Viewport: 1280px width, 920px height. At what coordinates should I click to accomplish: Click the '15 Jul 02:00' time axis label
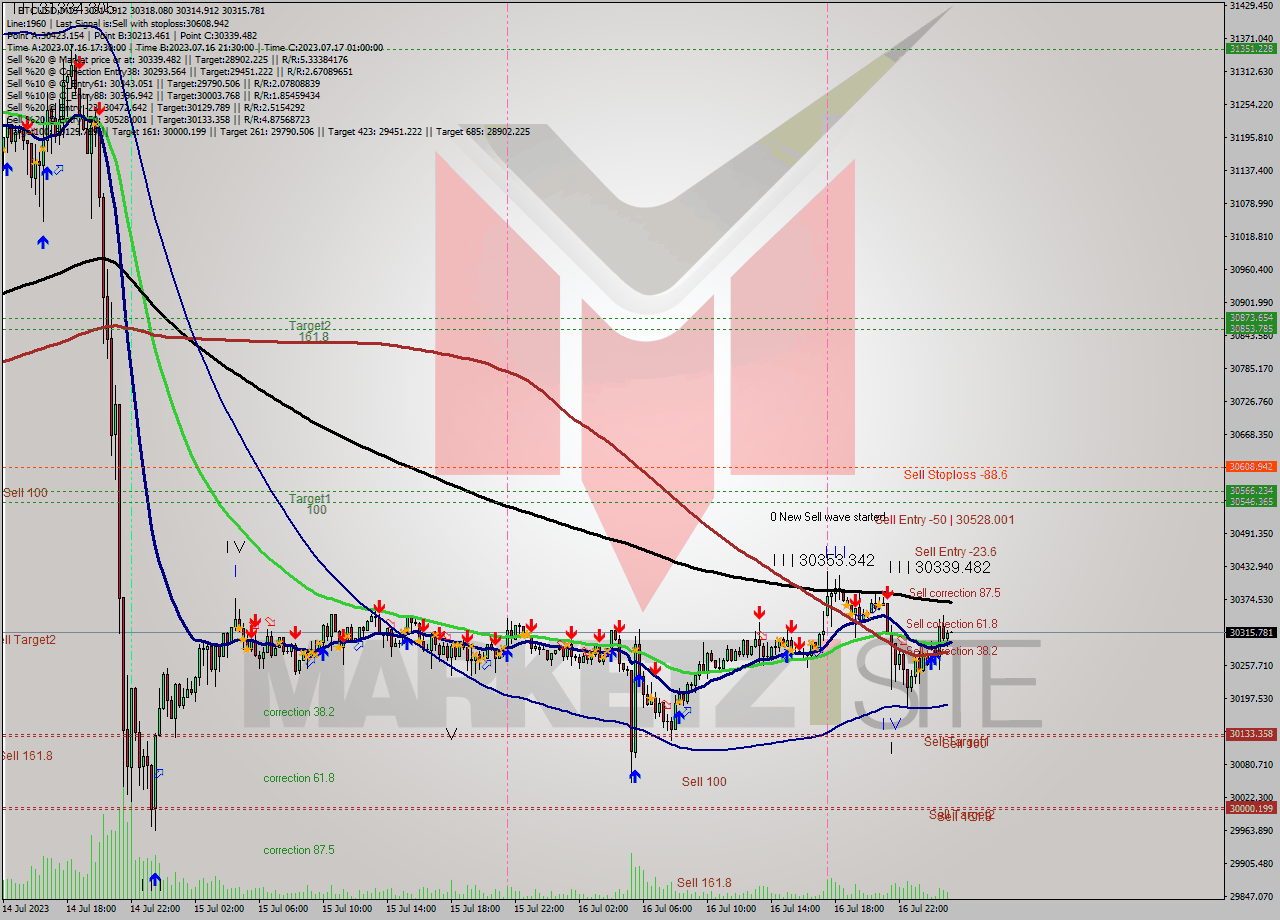218,909
